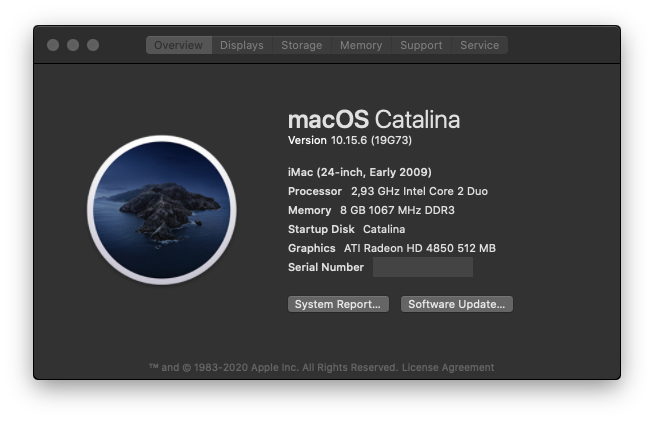This screenshot has width=654, height=421.
Task: Click the window zoom button
Action: pyautogui.click(x=93, y=45)
